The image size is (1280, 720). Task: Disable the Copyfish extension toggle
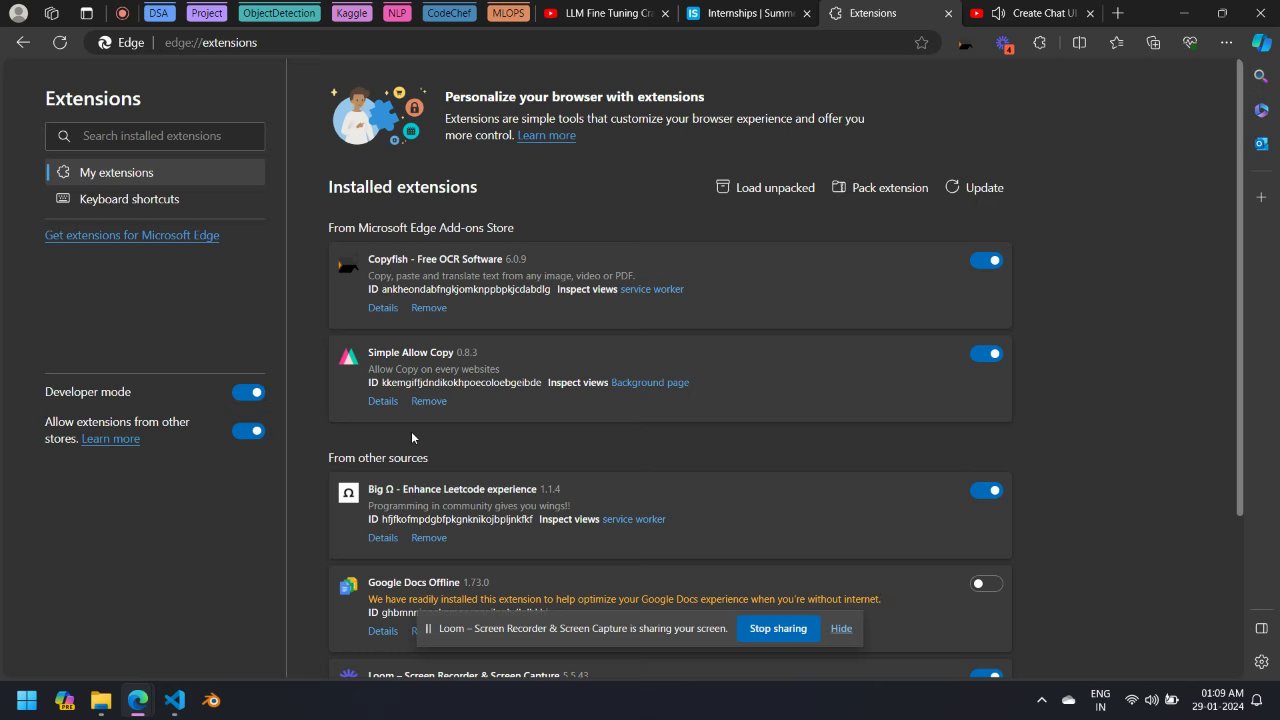pos(986,260)
